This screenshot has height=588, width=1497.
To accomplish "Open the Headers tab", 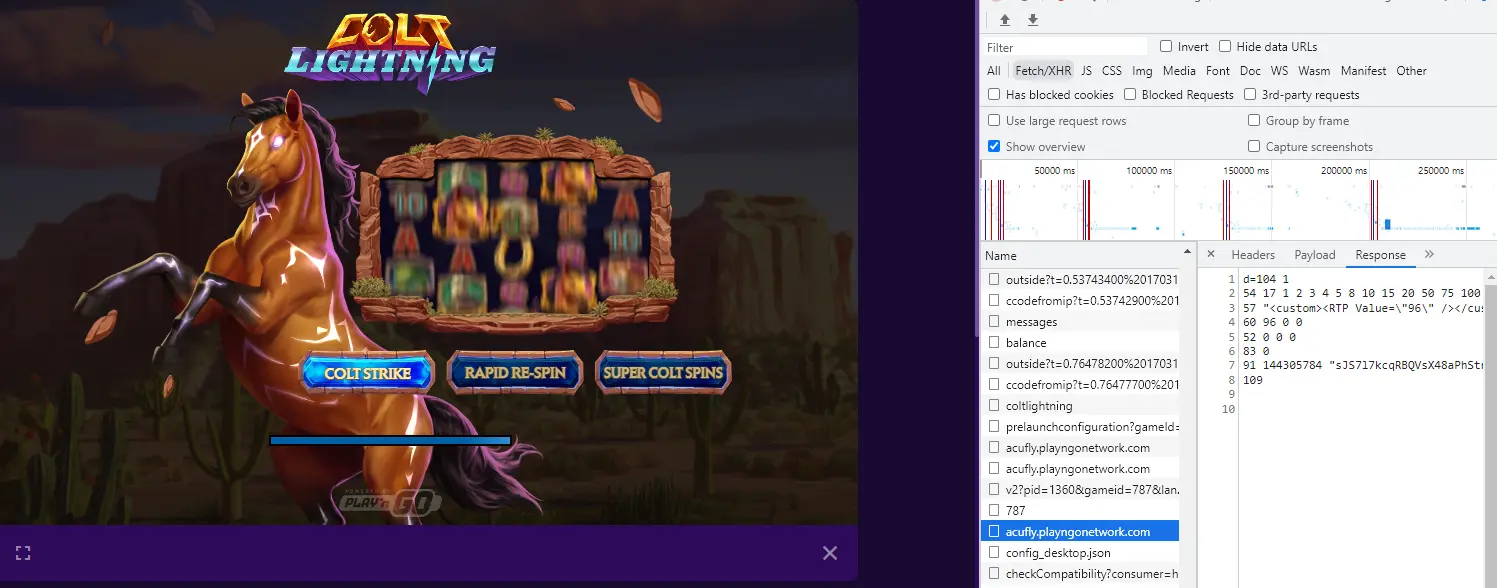I will pyautogui.click(x=1253, y=255).
